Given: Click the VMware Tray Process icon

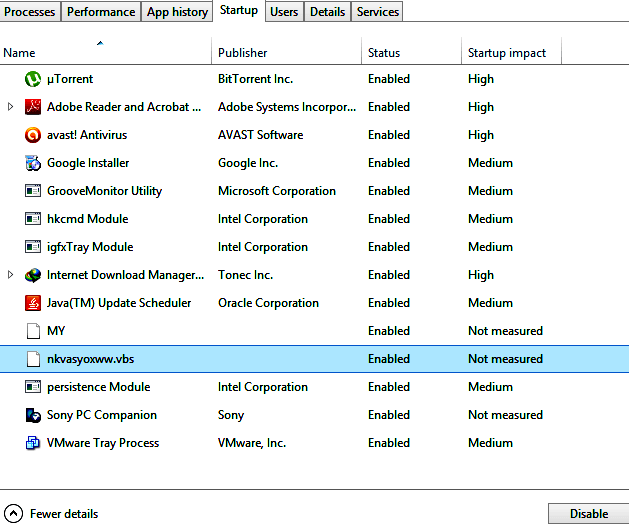Looking at the screenshot, I should [32, 443].
